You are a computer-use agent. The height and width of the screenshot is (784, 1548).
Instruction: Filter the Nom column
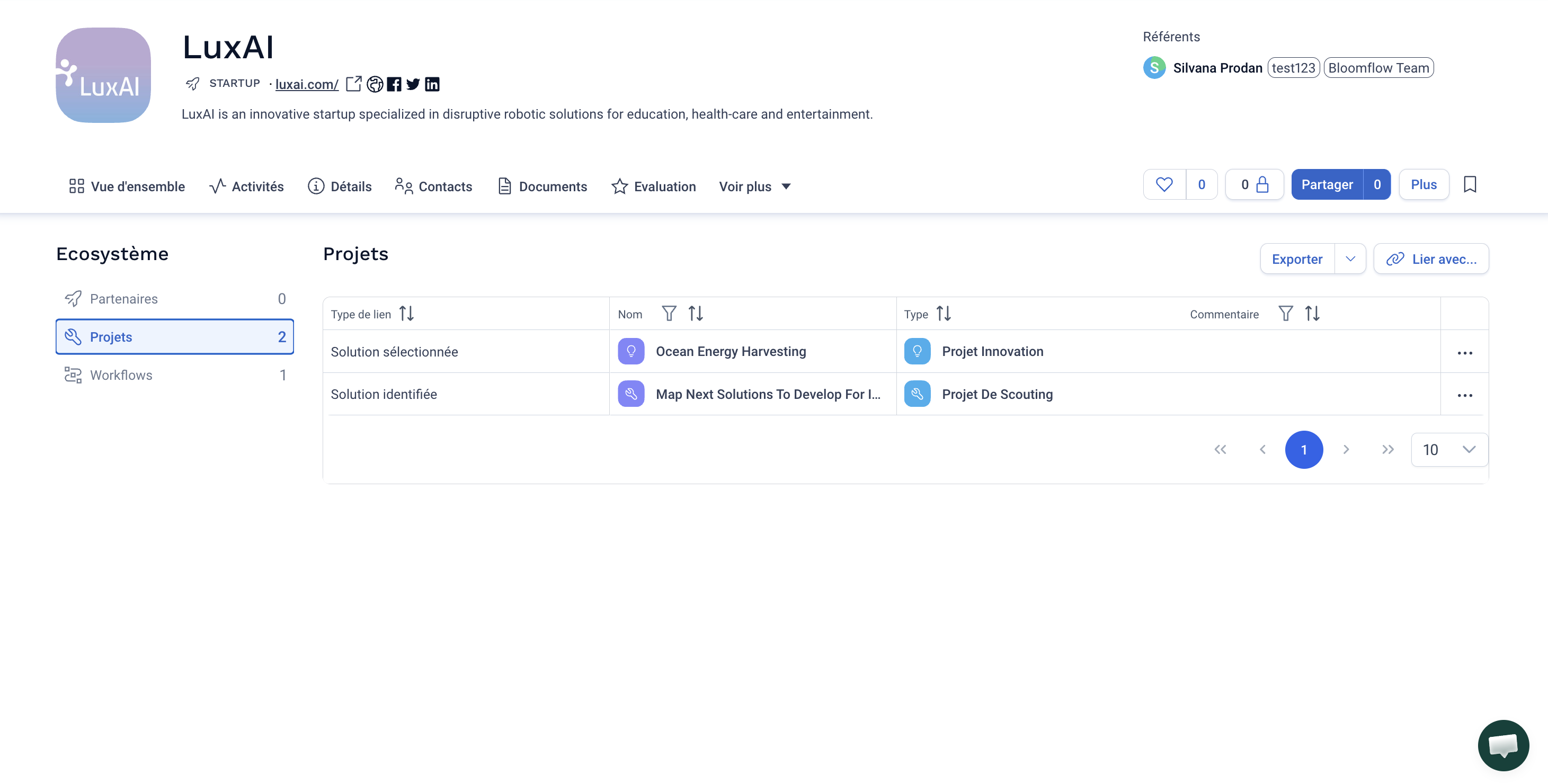tap(669, 314)
